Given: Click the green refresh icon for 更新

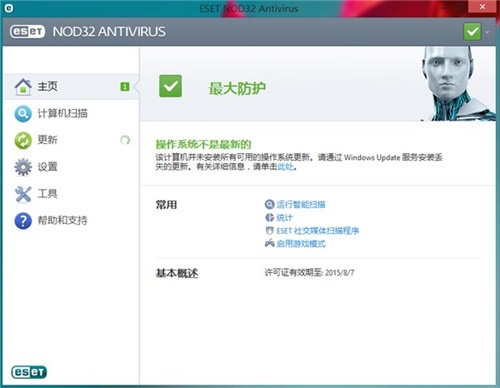Looking at the screenshot, I should pos(23,140).
